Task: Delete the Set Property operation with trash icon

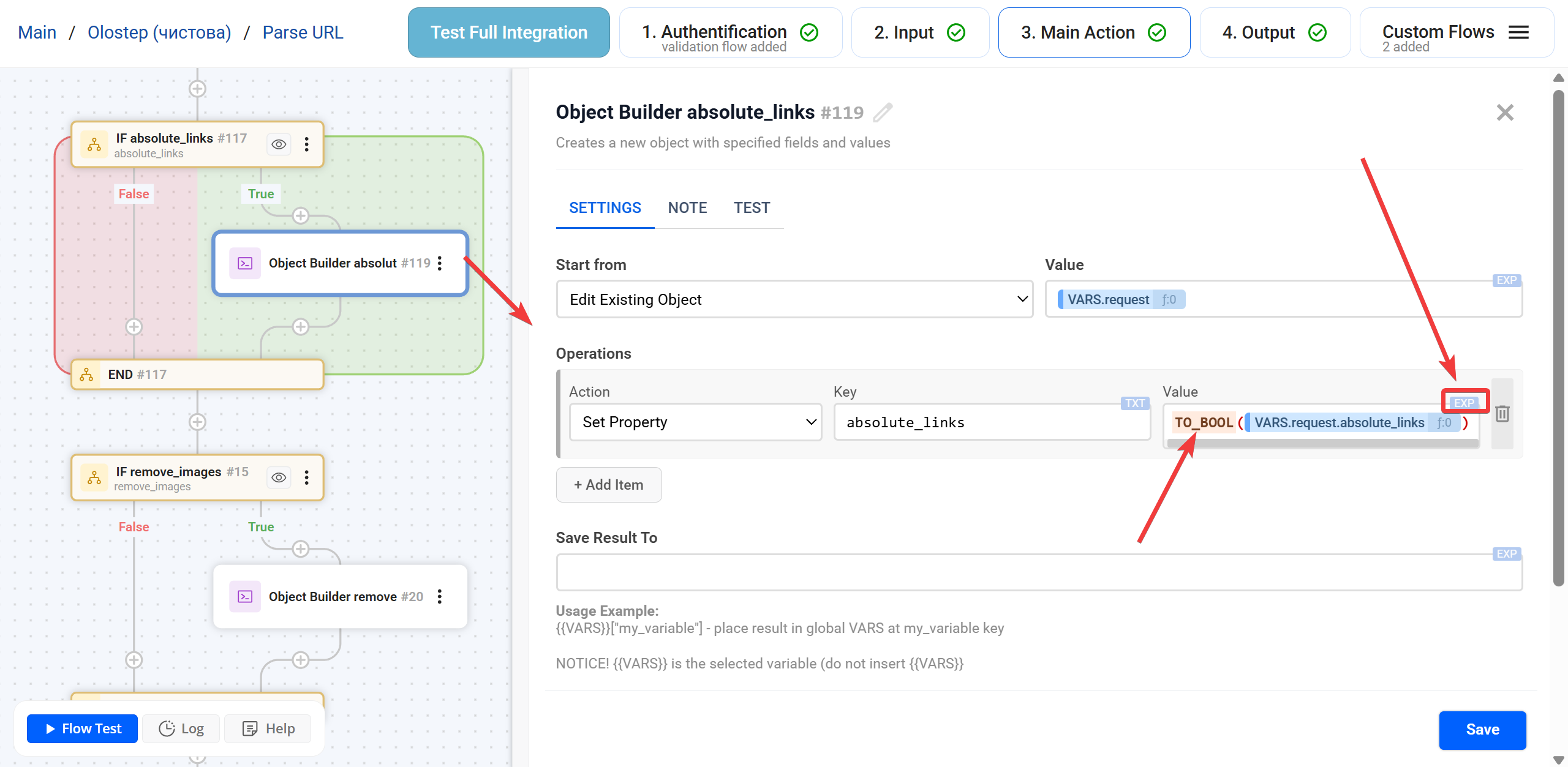Action: [1502, 414]
